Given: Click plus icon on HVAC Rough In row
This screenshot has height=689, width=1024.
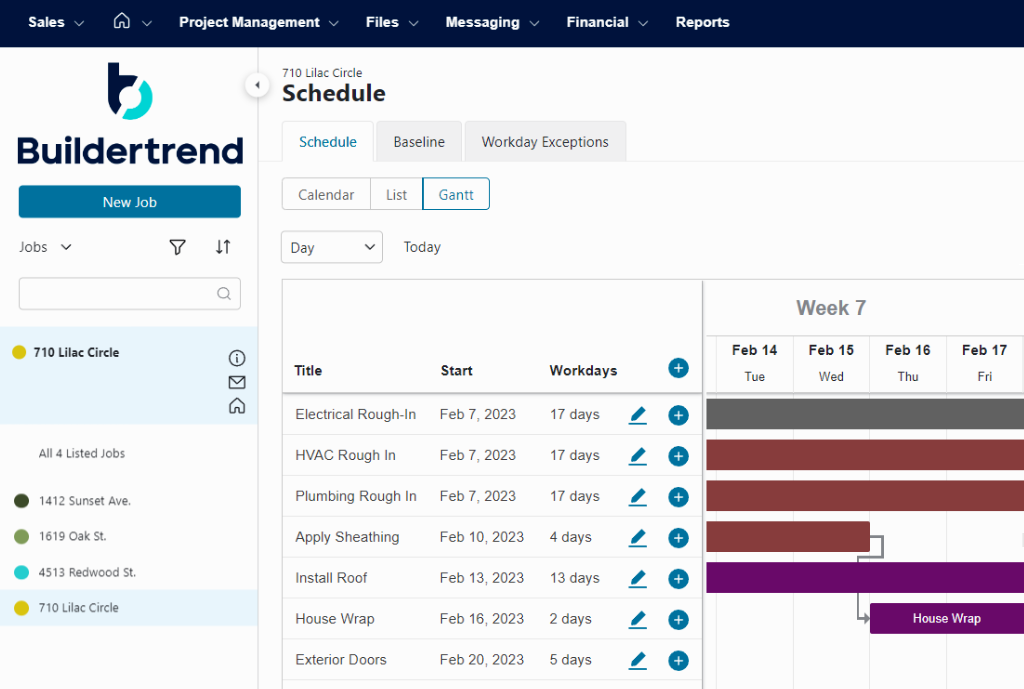Looking at the screenshot, I should [678, 456].
